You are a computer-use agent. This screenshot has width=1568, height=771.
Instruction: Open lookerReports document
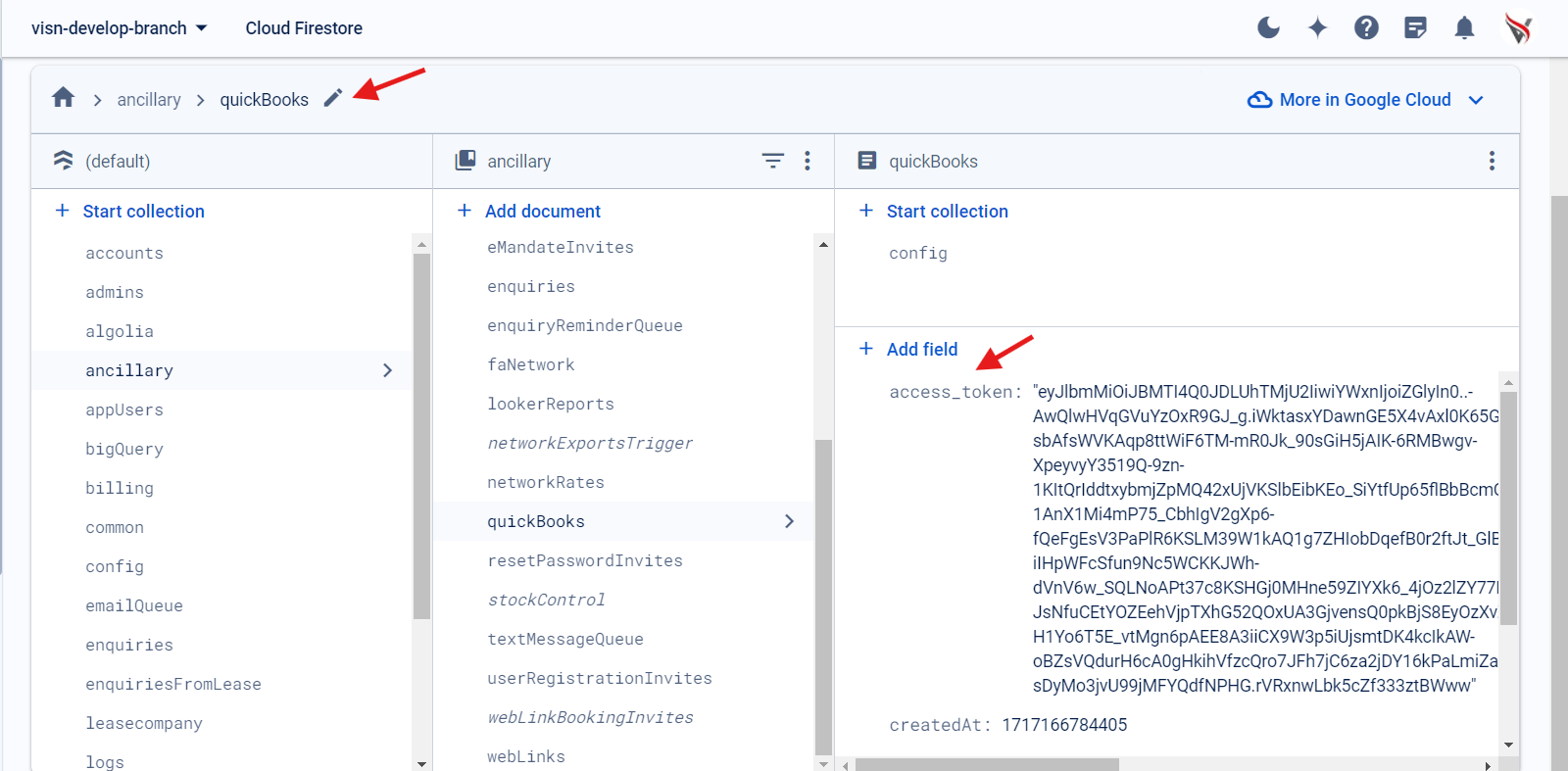point(551,404)
